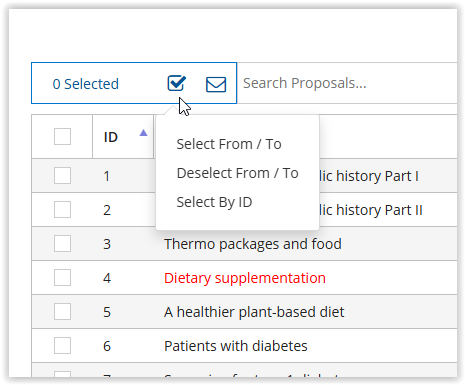Tick the checkbox in row 3

pos(62,243)
